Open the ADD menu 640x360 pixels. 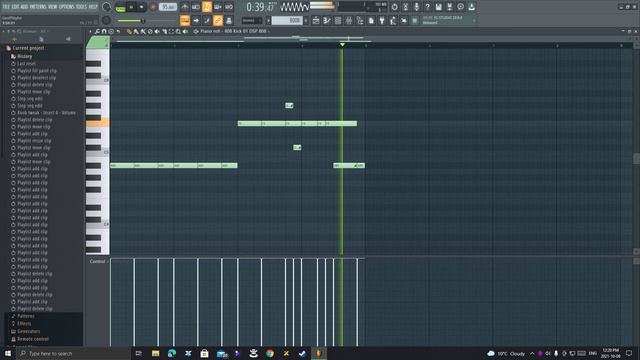tap(24, 7)
